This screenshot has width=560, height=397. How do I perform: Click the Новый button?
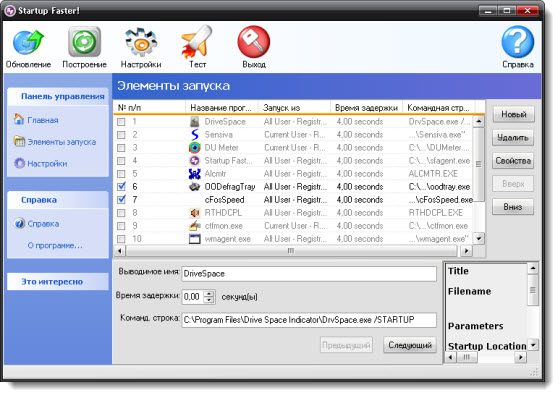[x=513, y=114]
